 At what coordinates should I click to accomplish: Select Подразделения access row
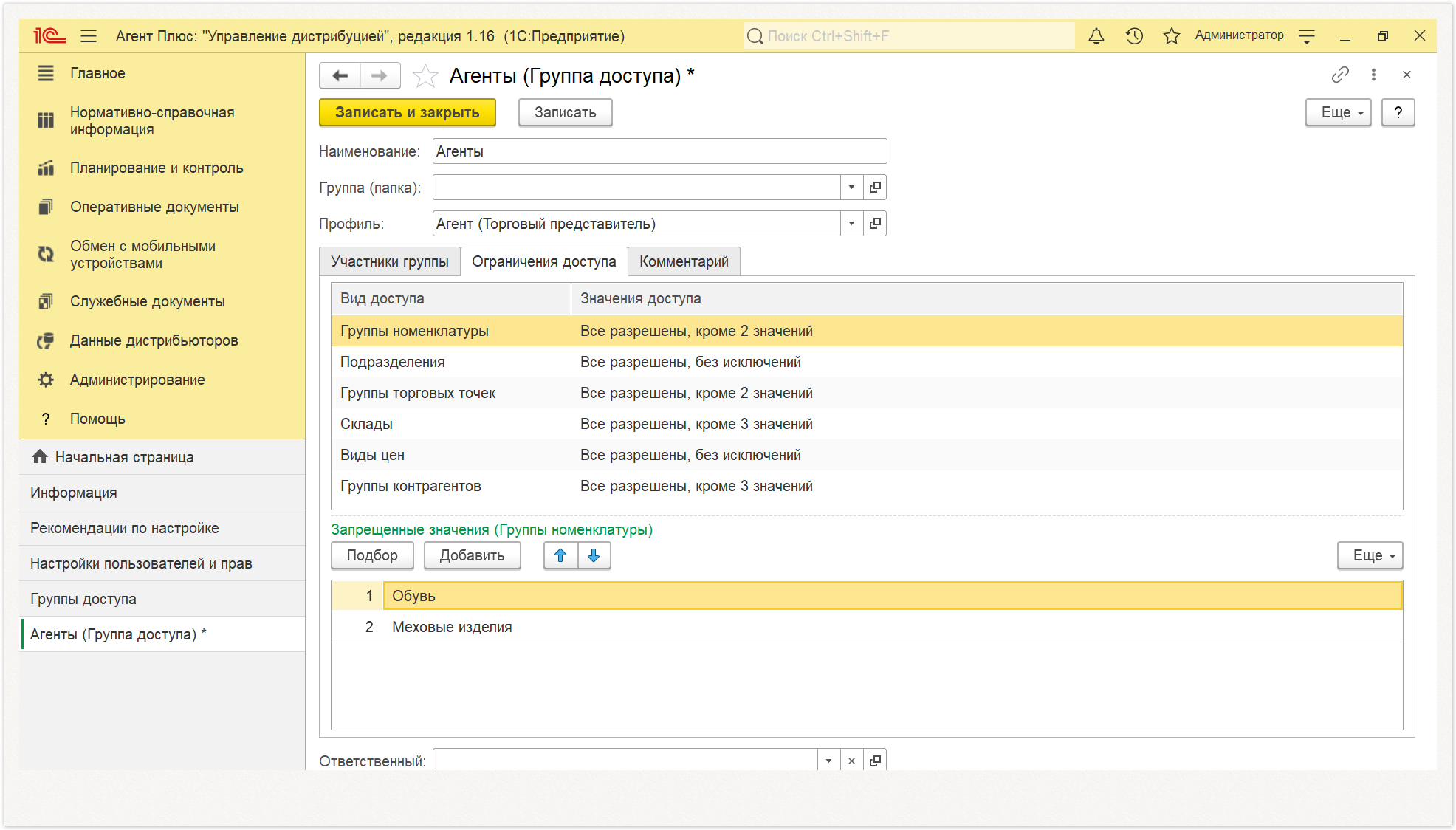[x=867, y=362]
